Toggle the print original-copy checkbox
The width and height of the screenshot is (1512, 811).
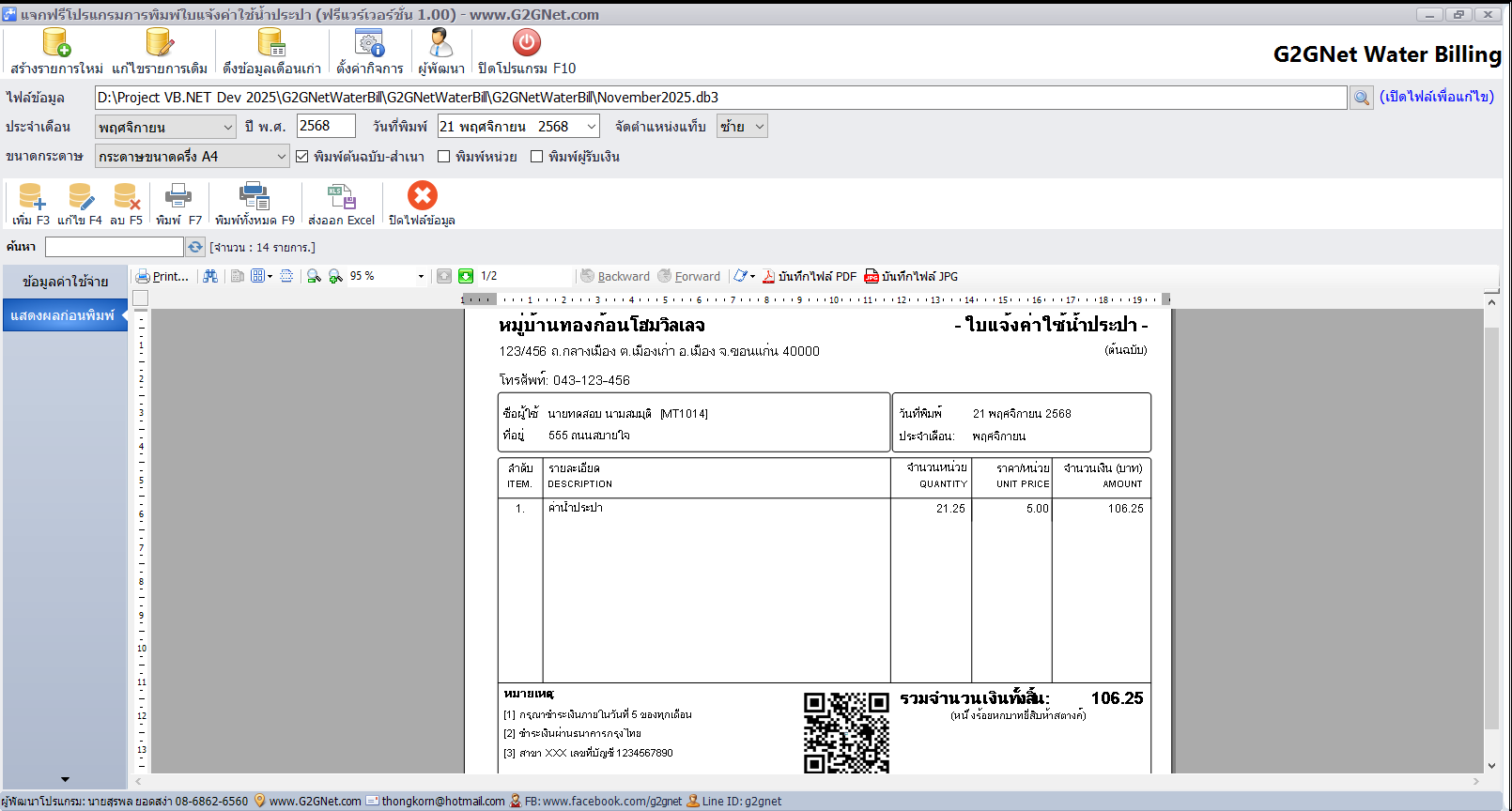pos(302,157)
